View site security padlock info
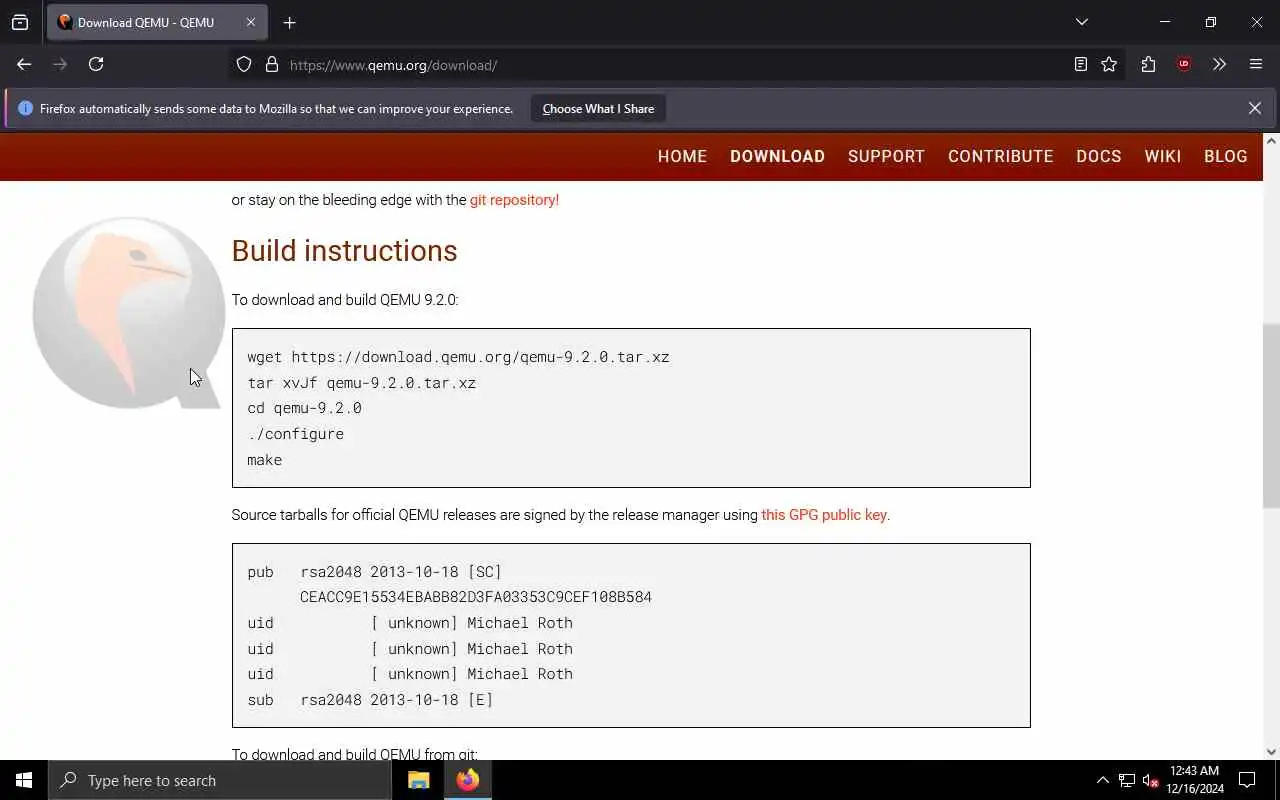Image resolution: width=1280 pixels, height=800 pixels. click(271, 65)
